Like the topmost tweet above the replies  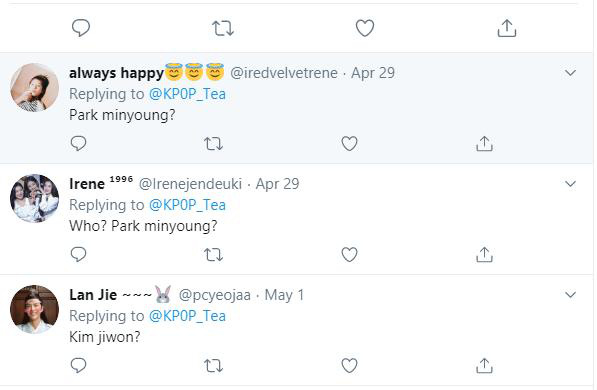point(365,28)
